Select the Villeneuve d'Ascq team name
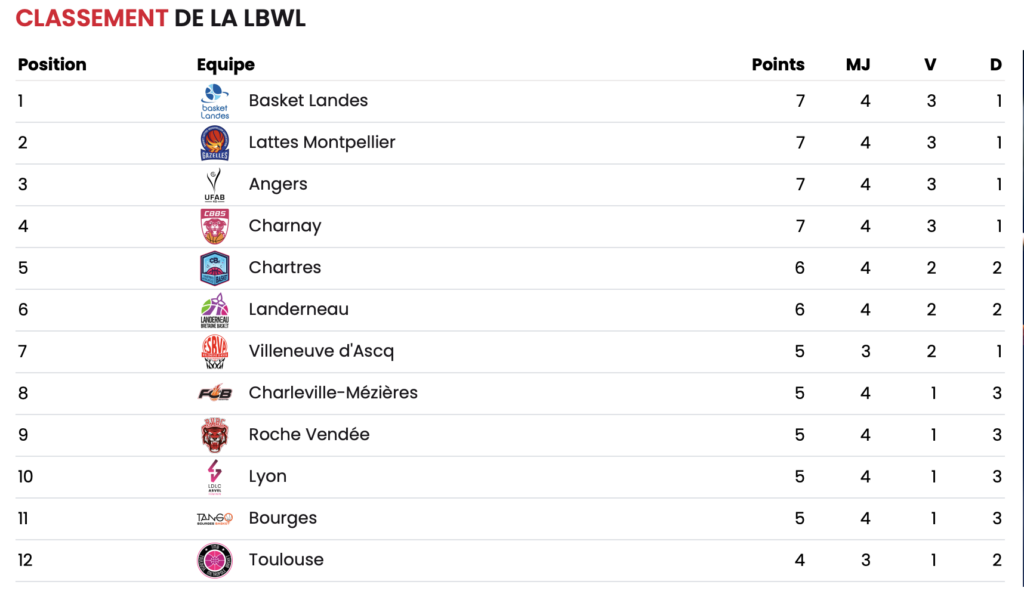Image resolution: width=1024 pixels, height=594 pixels. [x=321, y=352]
